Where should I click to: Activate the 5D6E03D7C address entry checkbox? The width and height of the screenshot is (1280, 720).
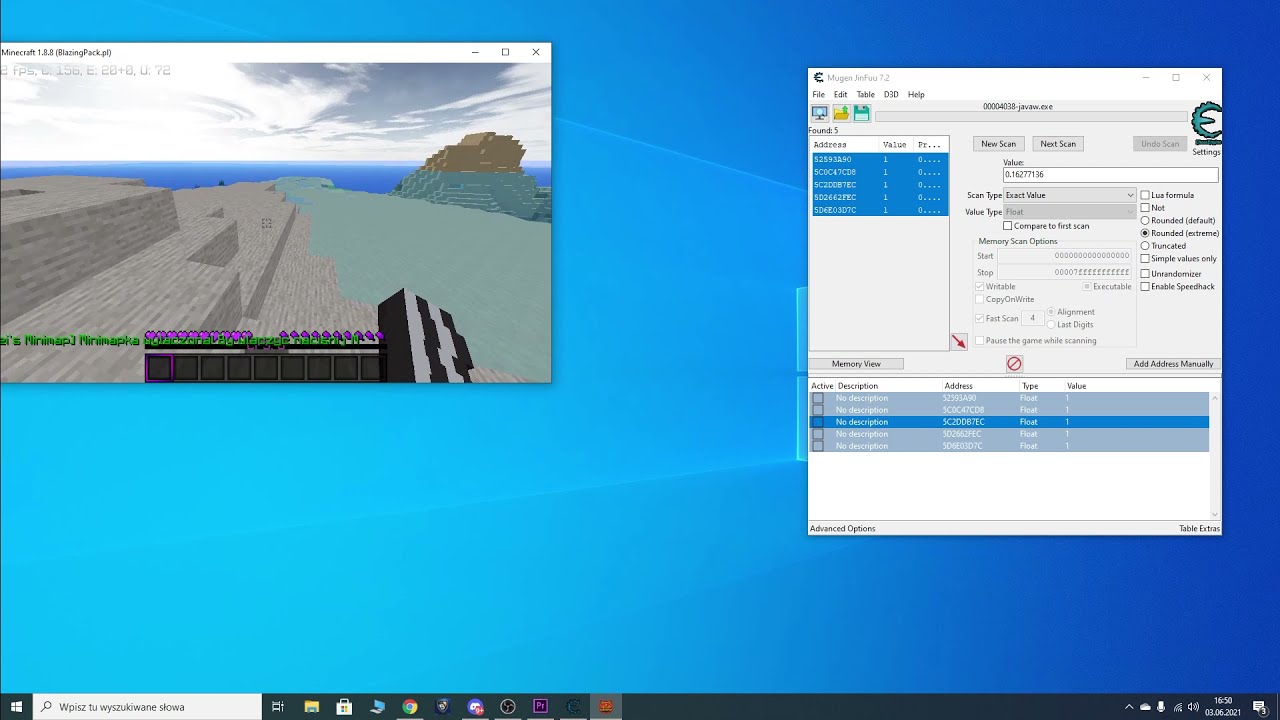coord(818,446)
